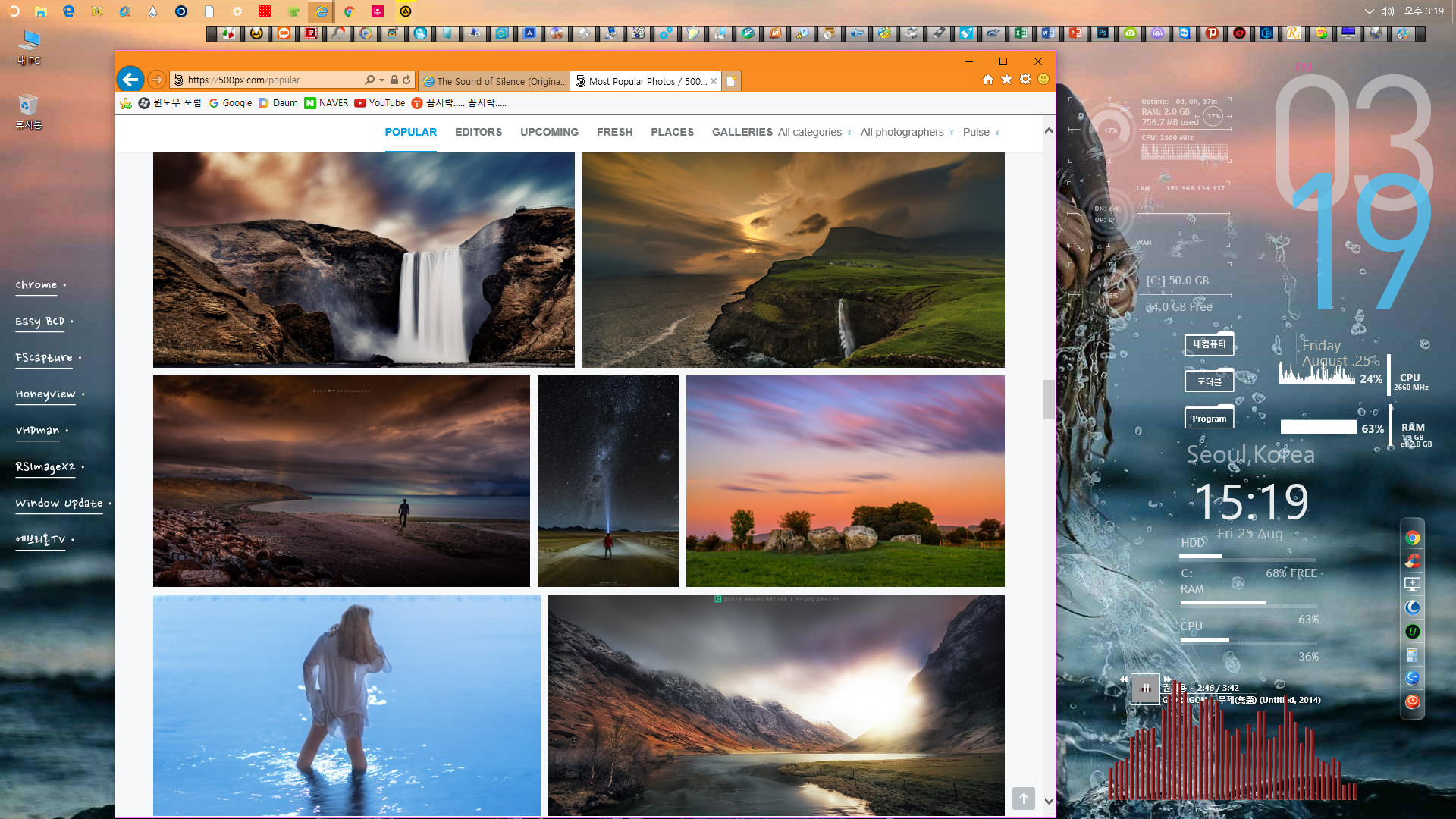Click the back-to-top arrow button
This screenshot has height=819, width=1456.
pyautogui.click(x=1023, y=798)
